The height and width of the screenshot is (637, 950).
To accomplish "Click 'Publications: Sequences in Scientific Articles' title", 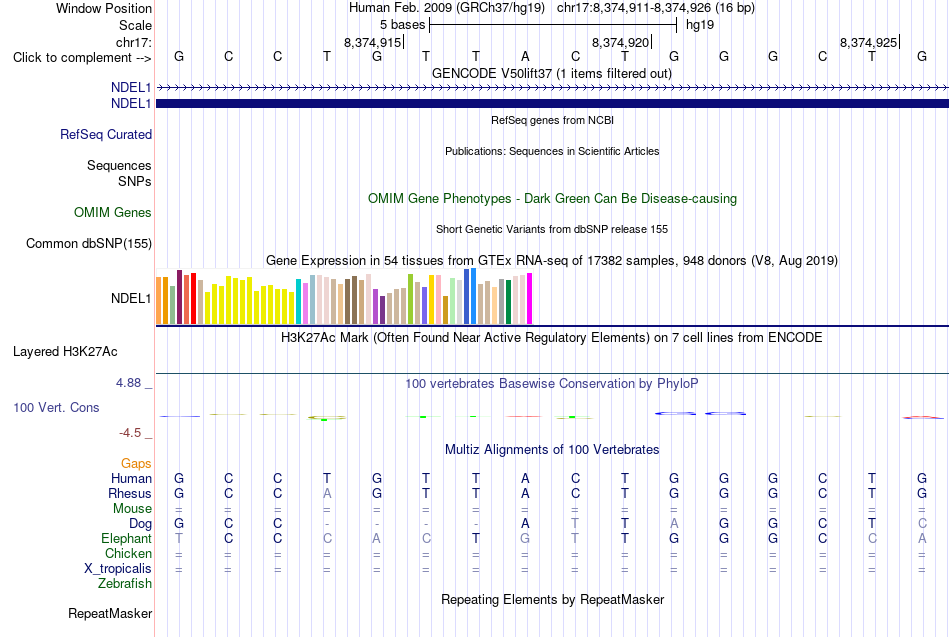I will 552,151.
